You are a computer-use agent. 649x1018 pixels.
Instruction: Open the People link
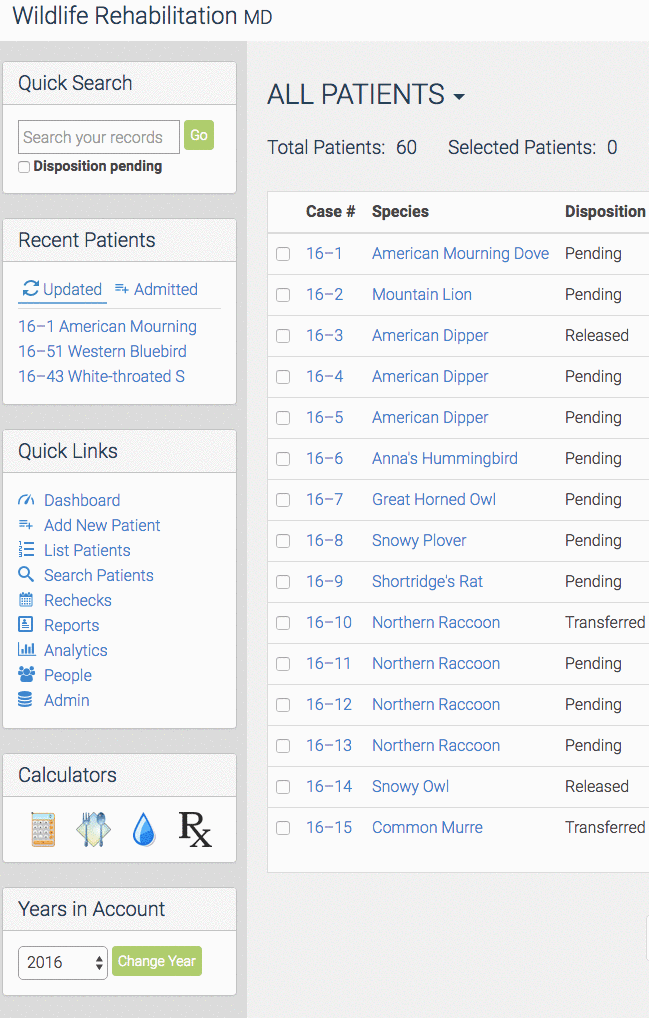pyautogui.click(x=67, y=675)
